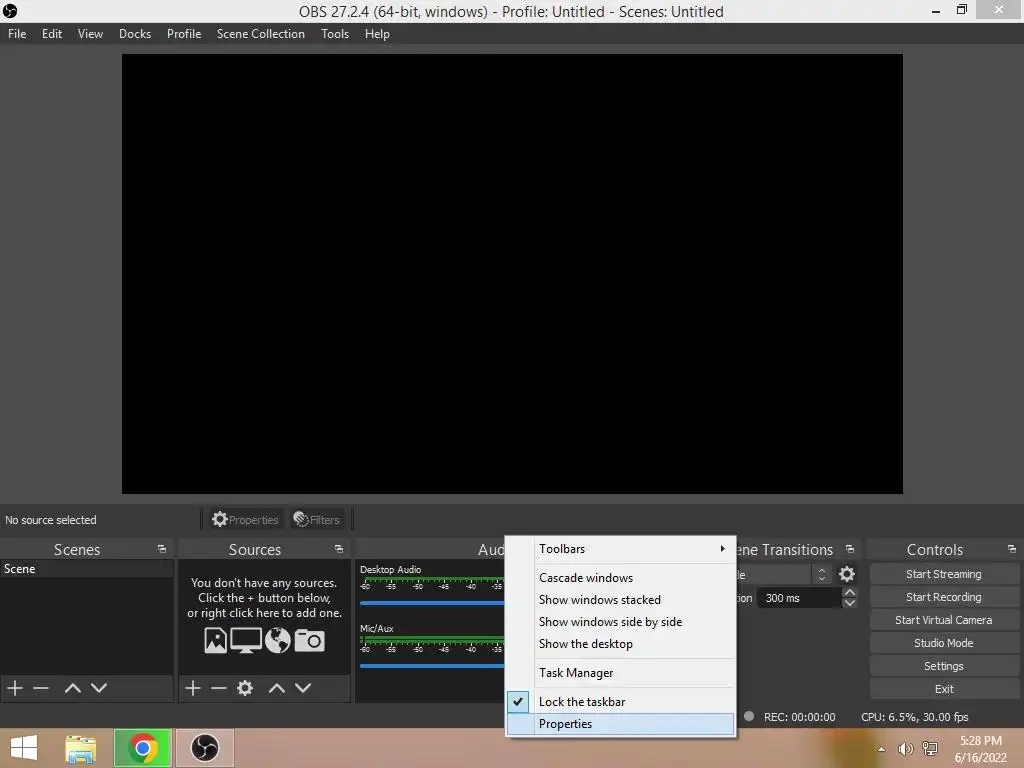Enable Studio Mode
1024x768 pixels.
pos(944,643)
